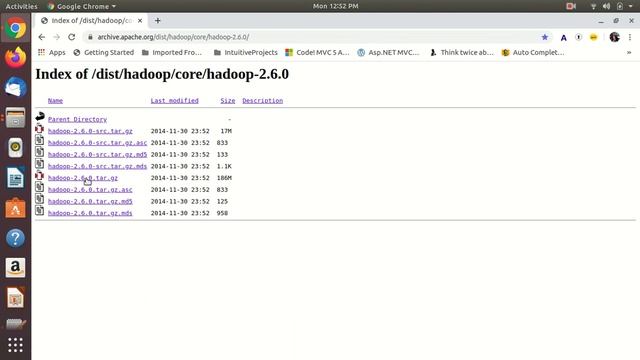The image size is (640, 360).
Task: Open the hadoop-2.6.0.tar.gz.mds link
Action: point(90,213)
